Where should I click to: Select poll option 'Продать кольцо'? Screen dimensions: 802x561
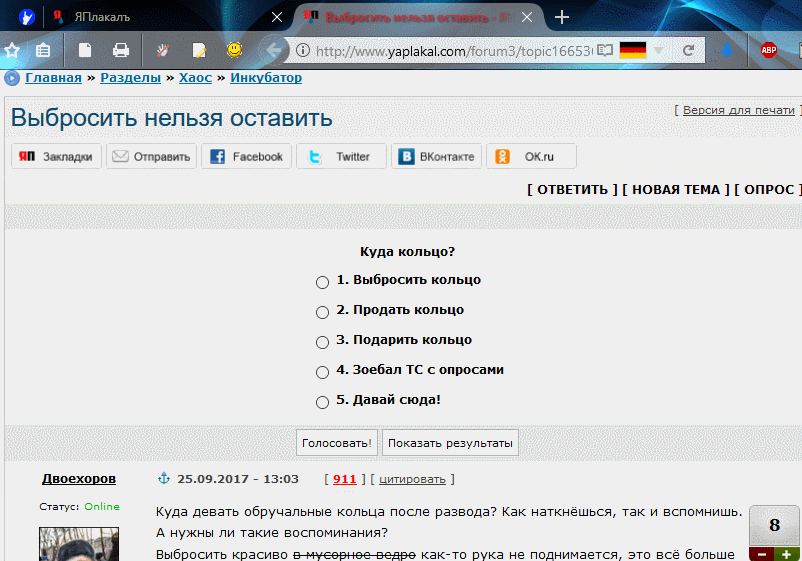point(322,312)
